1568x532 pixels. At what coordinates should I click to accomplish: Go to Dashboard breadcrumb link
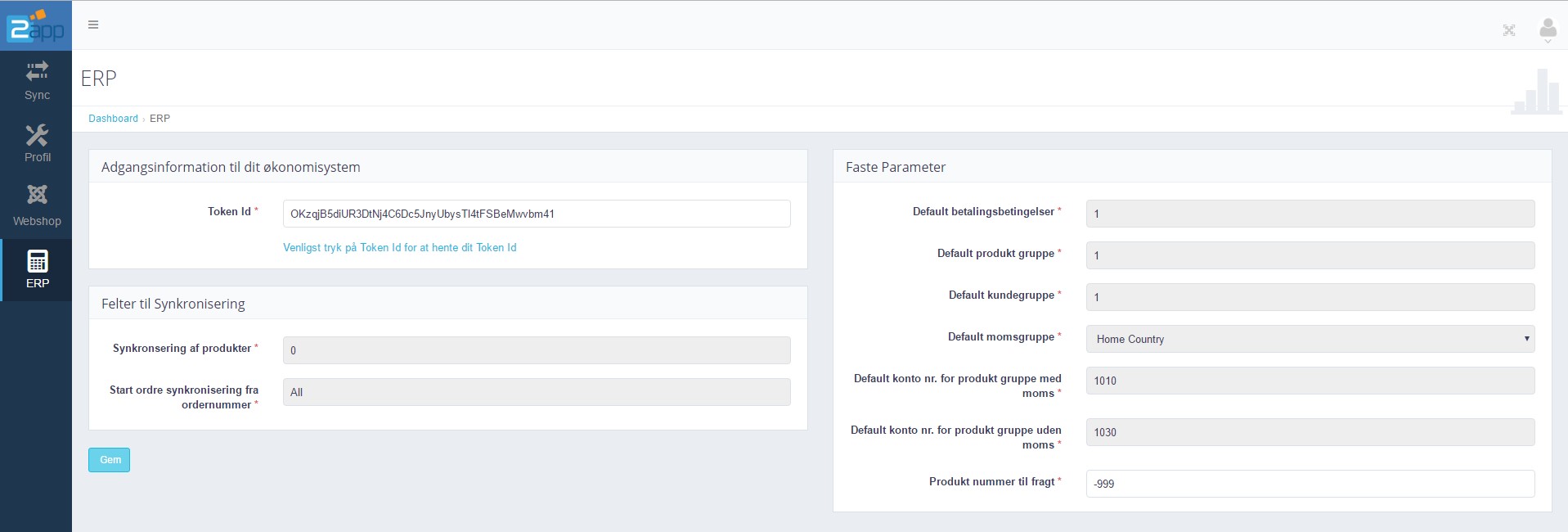[x=113, y=119]
